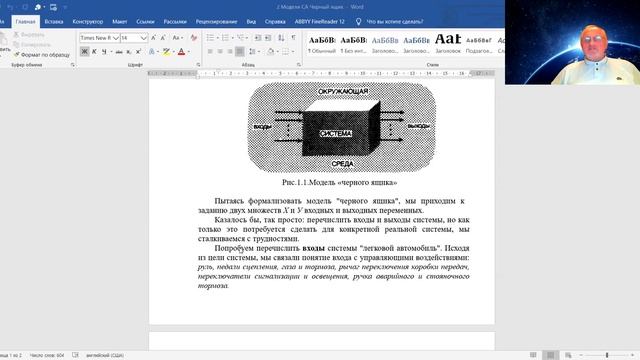
Task: Click spelling check icon in status bar
Action: pos(75,356)
